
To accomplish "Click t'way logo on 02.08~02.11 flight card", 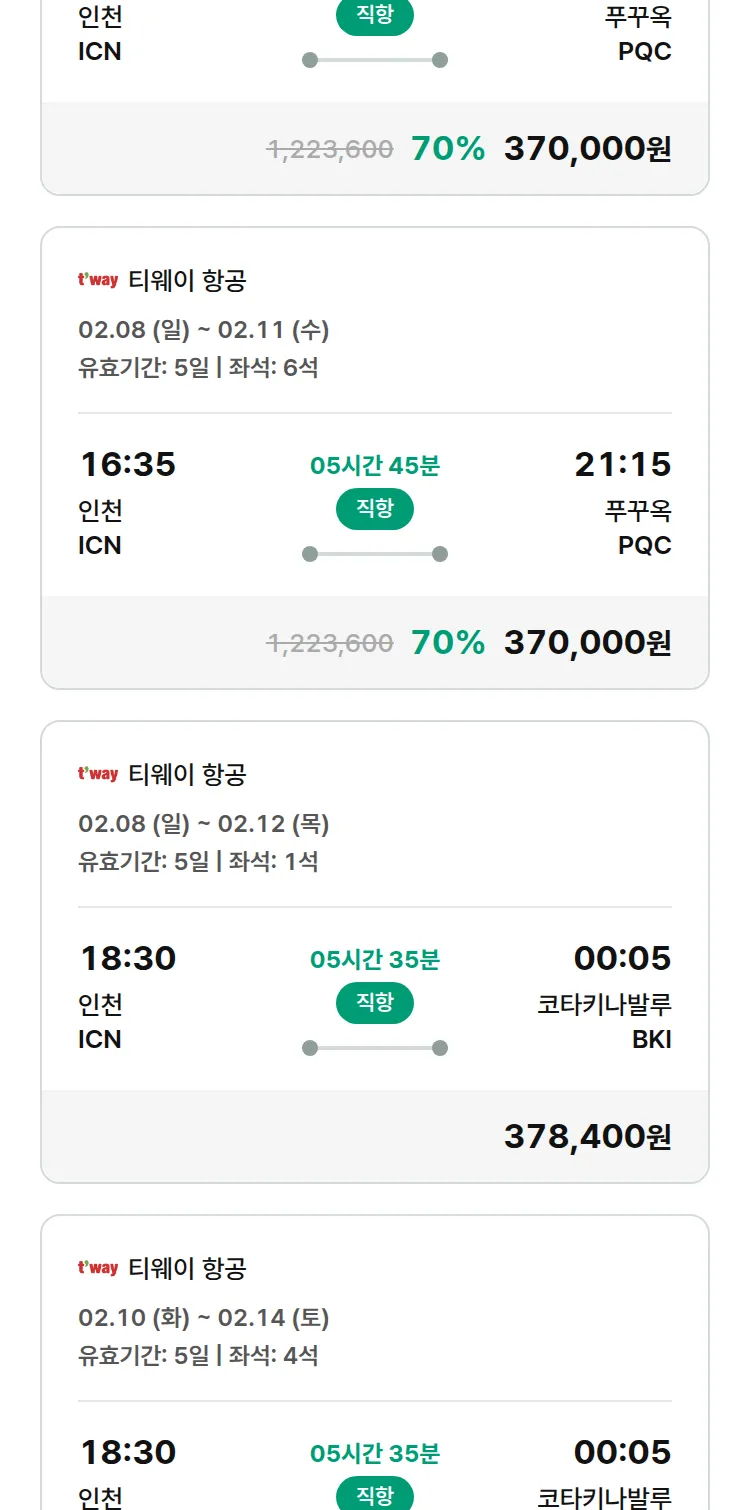I will coord(98,280).
